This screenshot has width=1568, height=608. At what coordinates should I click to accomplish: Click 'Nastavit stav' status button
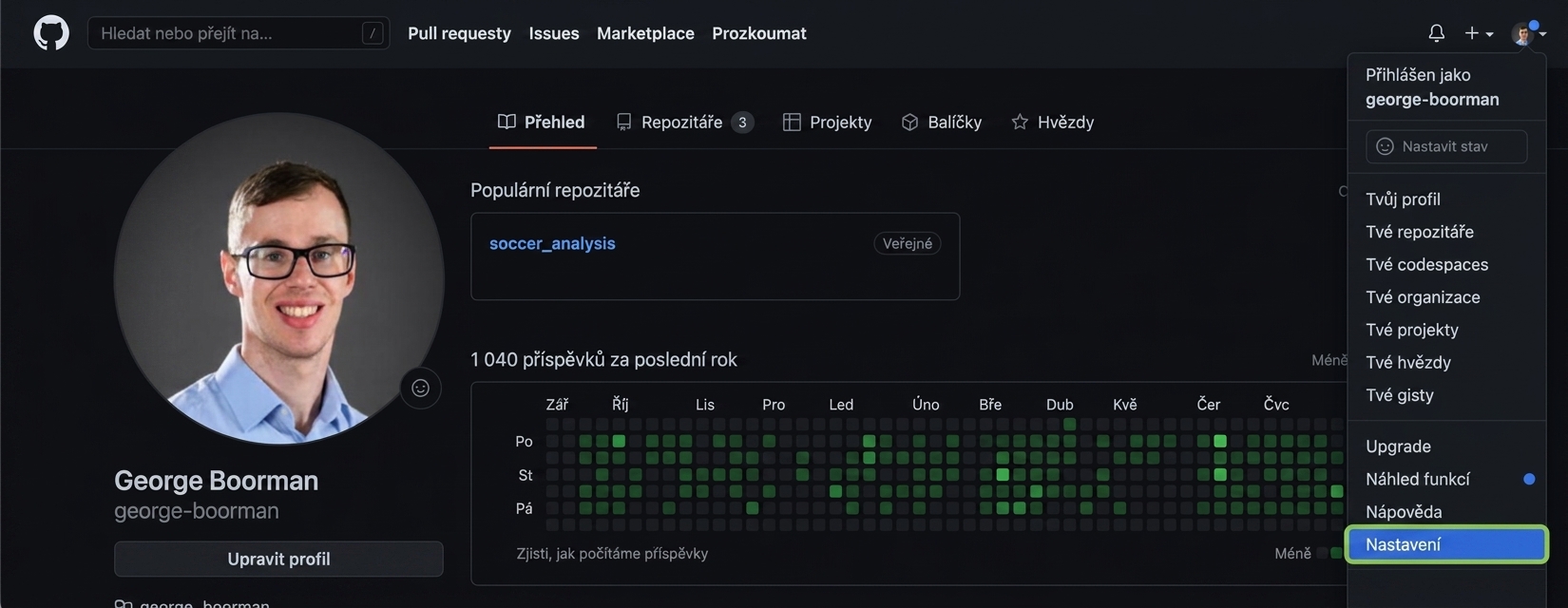tap(1446, 146)
